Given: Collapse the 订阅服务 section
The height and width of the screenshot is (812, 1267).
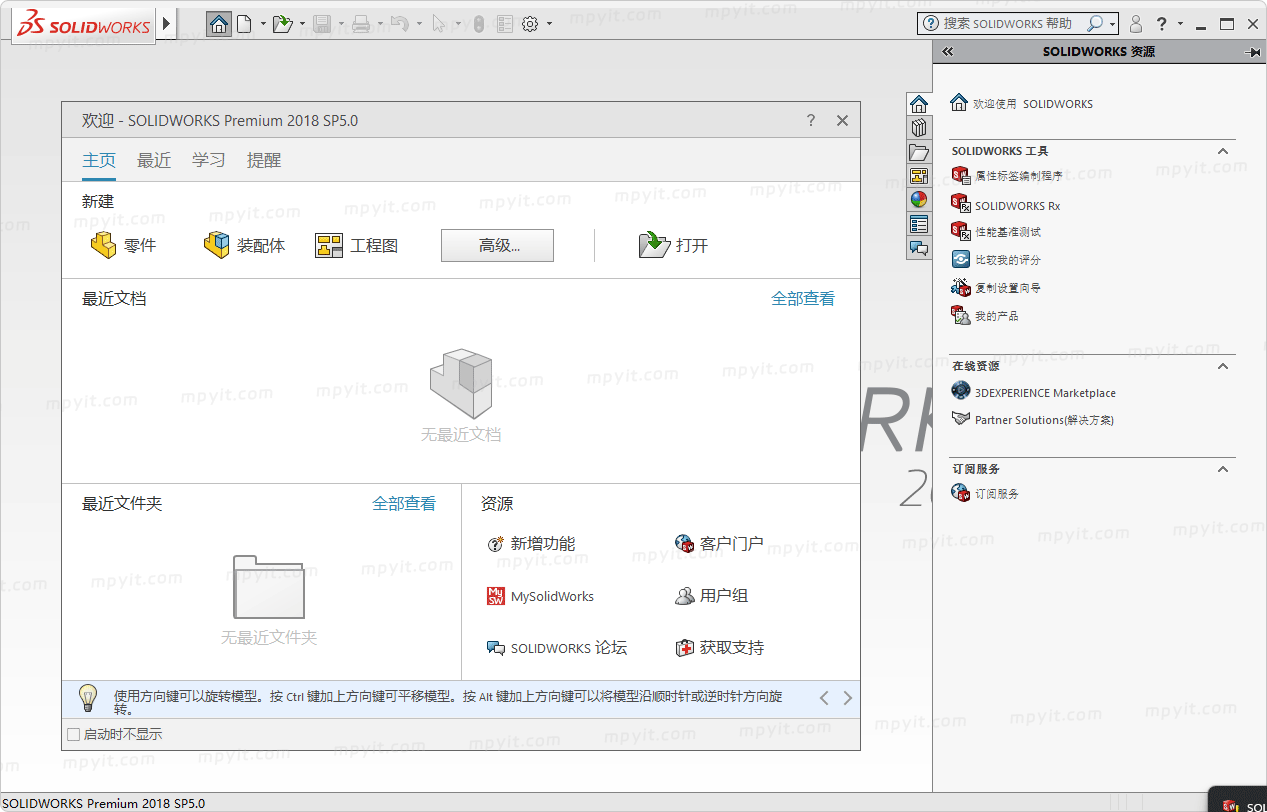Looking at the screenshot, I should tap(1222, 468).
